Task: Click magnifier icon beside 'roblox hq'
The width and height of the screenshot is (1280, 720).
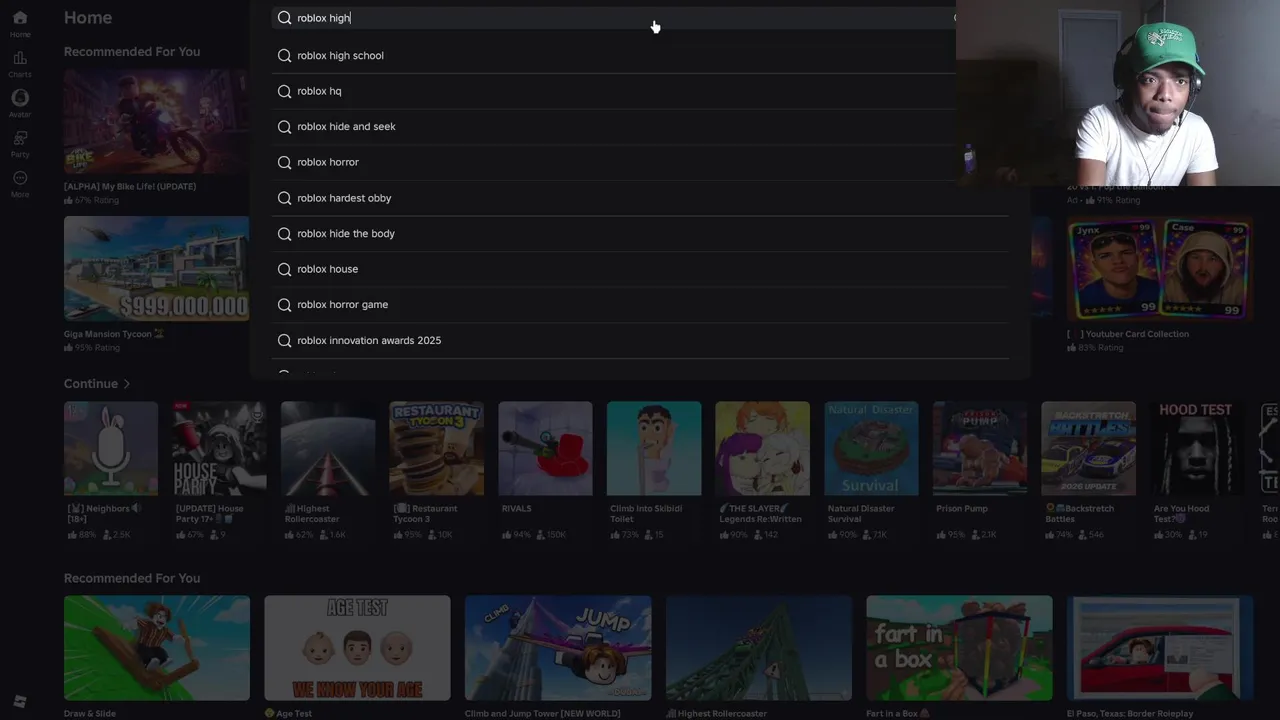Action: pyautogui.click(x=284, y=91)
